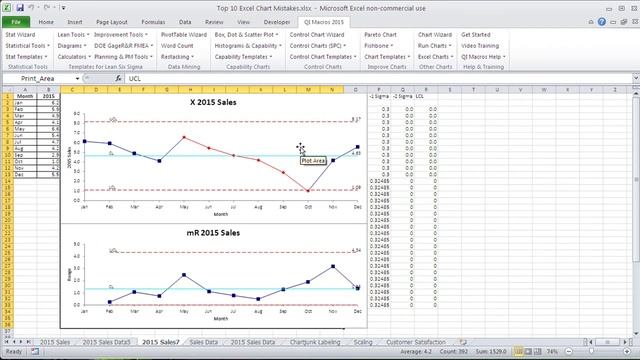The height and width of the screenshot is (360, 640).
Task: Expand the Calculators dropdown
Action: pyautogui.click(x=74, y=57)
